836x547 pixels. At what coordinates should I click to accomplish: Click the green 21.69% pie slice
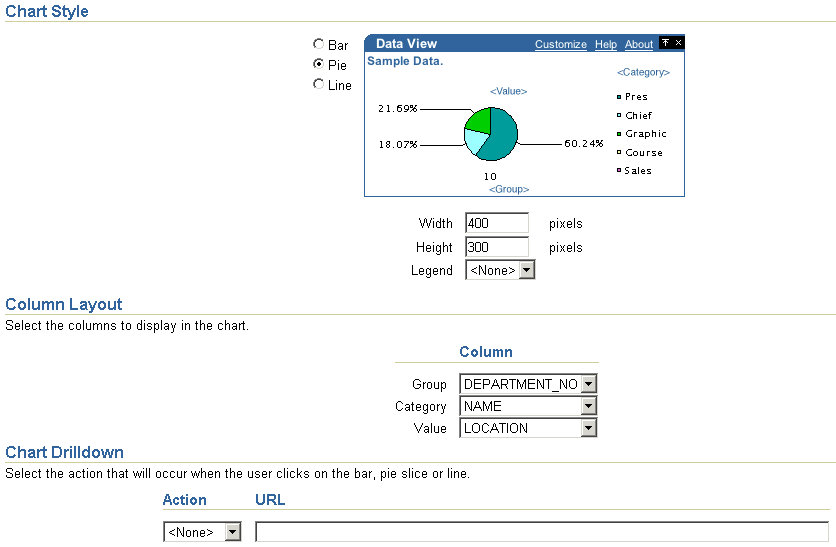(x=480, y=120)
